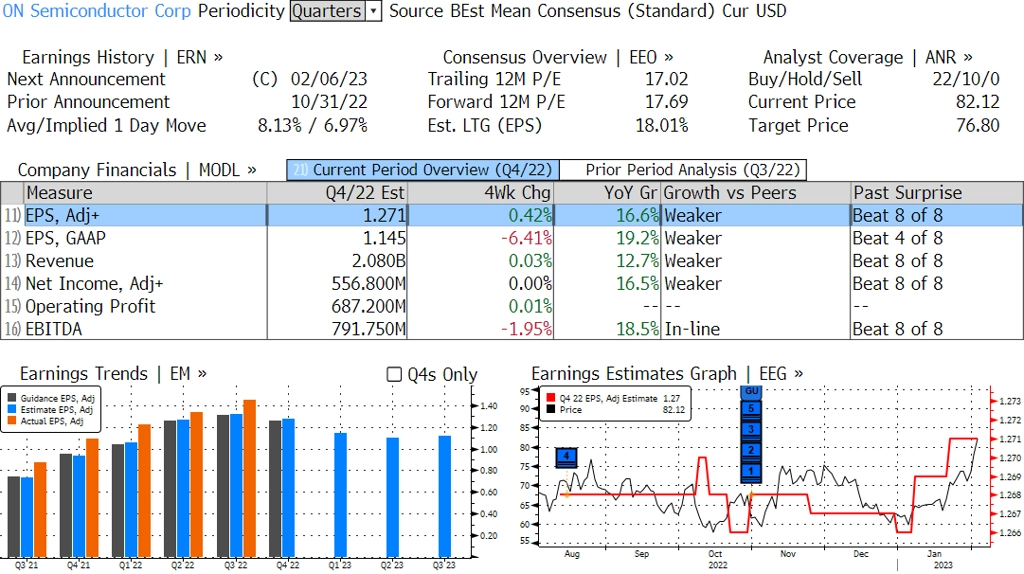The width and height of the screenshot is (1024, 574).
Task: Click Actual EPS, Adj orange legend swatch
Action: pos(12,421)
